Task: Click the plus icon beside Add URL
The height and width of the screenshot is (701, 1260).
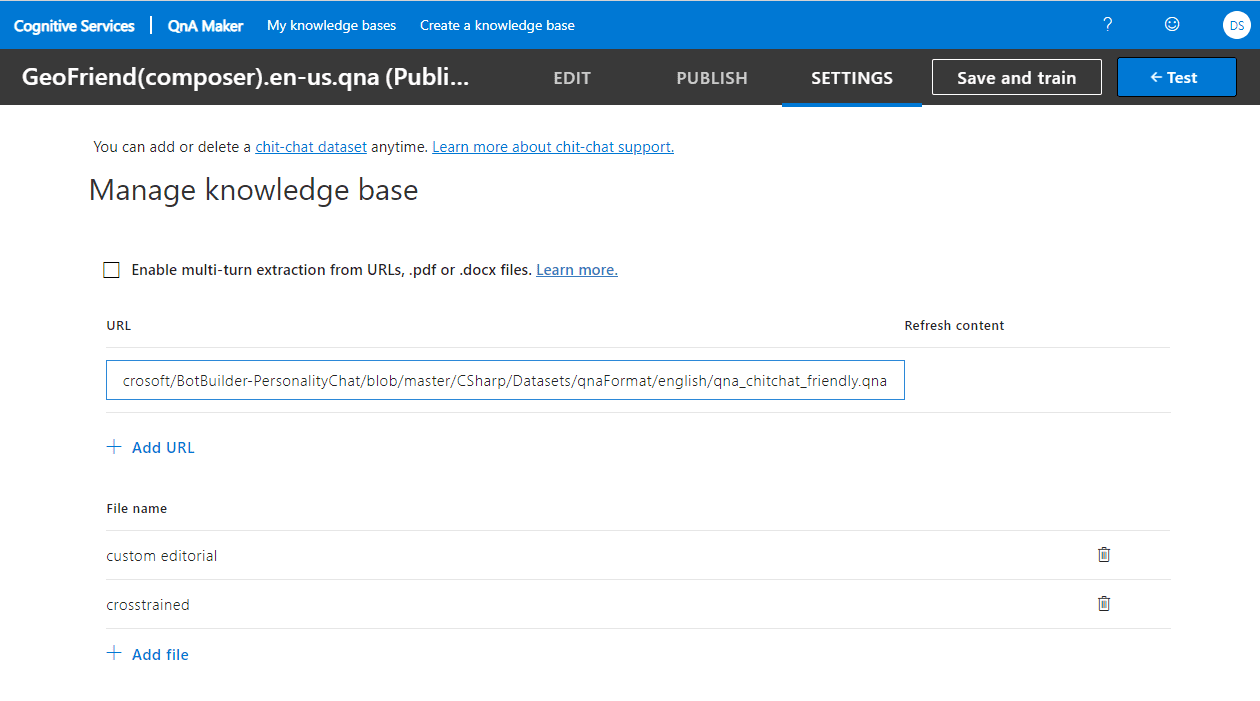Action: (x=114, y=447)
